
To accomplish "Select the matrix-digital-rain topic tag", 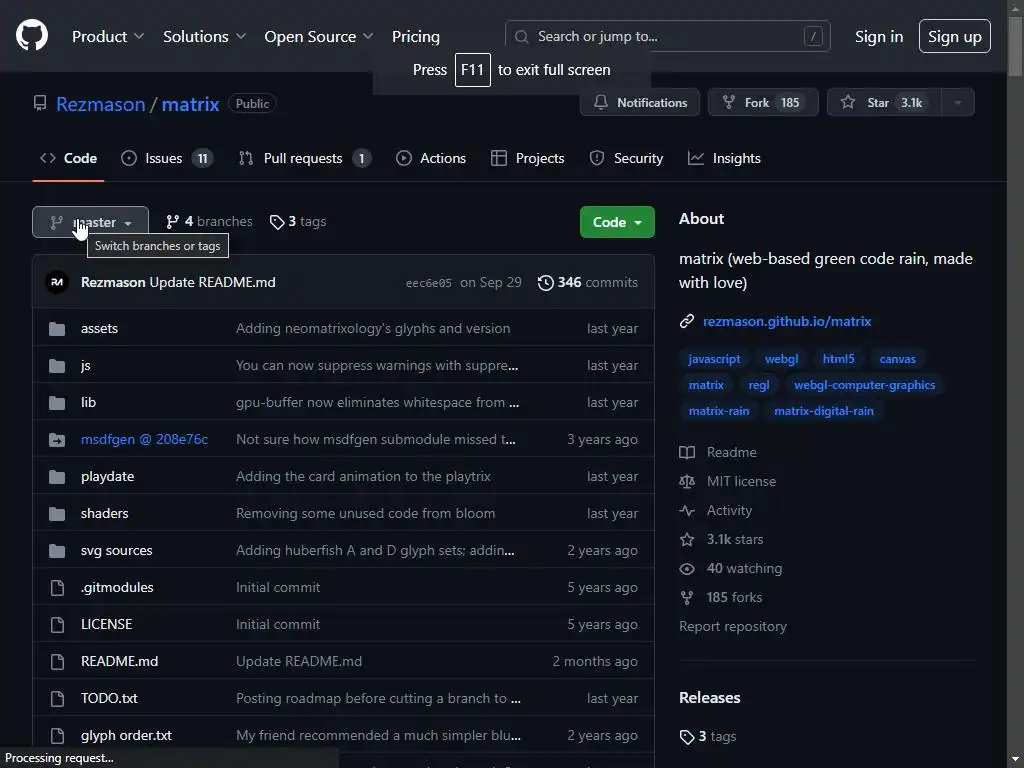I will [x=824, y=411].
